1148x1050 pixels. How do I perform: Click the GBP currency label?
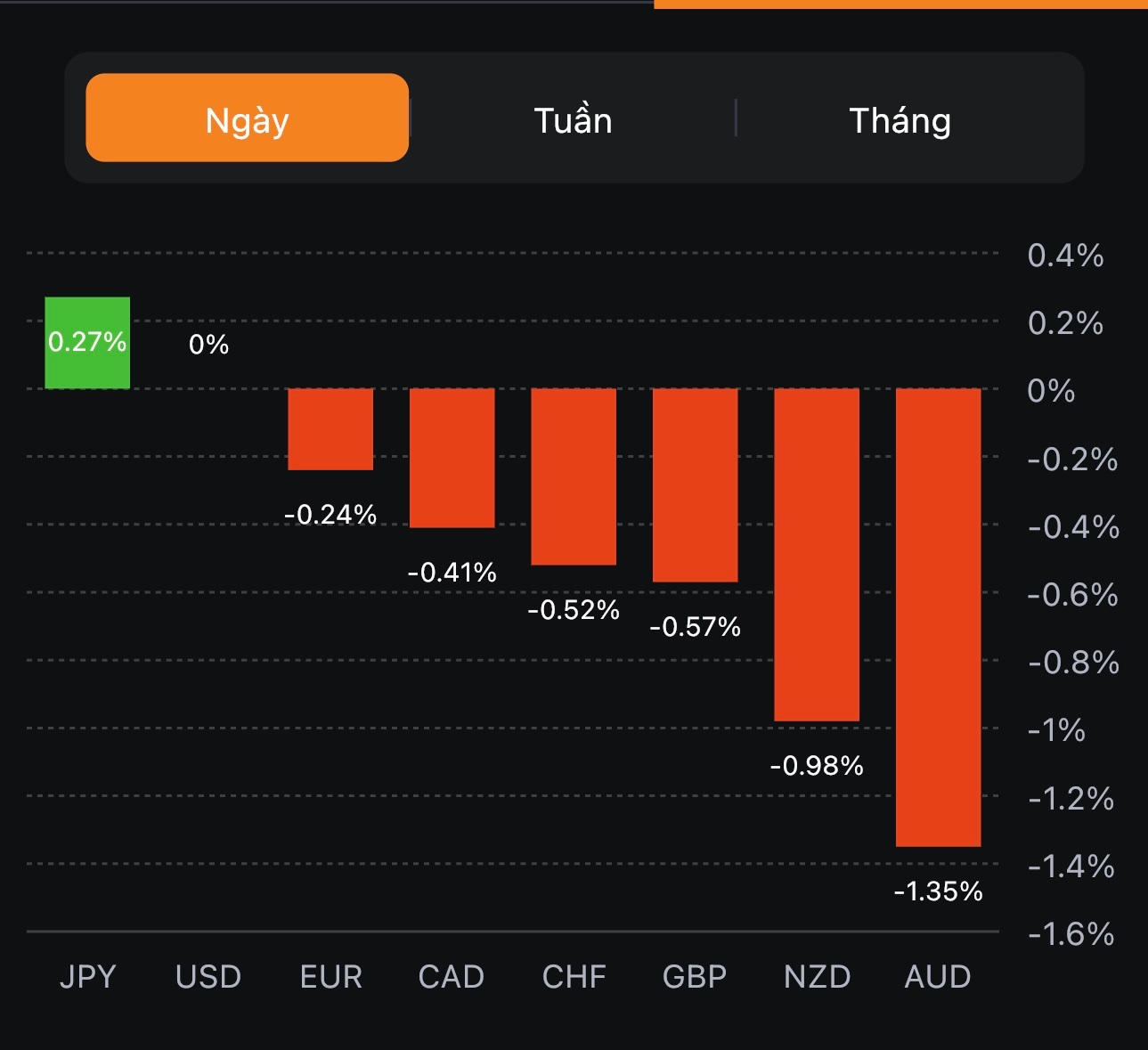click(x=695, y=977)
